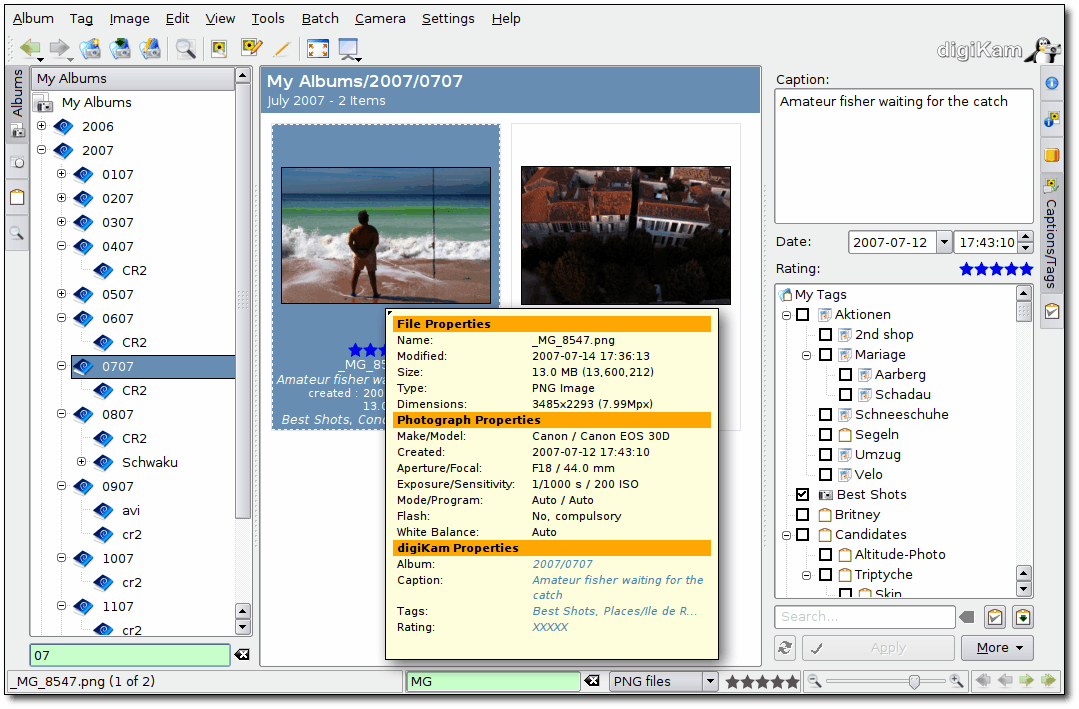This screenshot has height=709, width=1079.
Task: Collapse the 2007 album tree node
Action: (41, 149)
